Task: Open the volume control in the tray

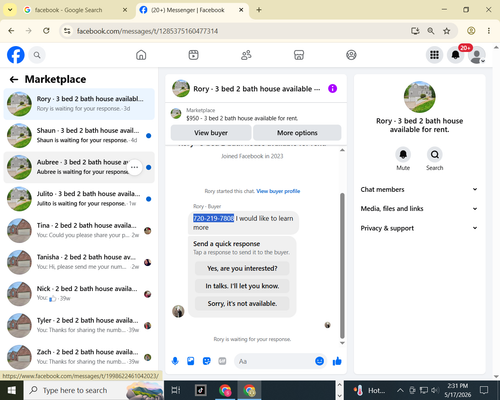Action: (x=435, y=390)
